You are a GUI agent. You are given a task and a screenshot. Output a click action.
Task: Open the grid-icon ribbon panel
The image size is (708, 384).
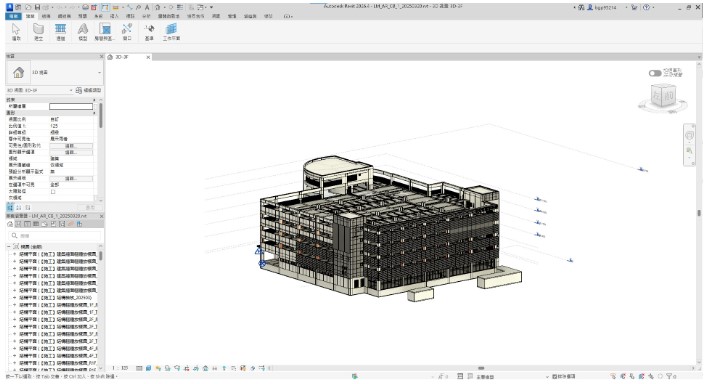61,32
